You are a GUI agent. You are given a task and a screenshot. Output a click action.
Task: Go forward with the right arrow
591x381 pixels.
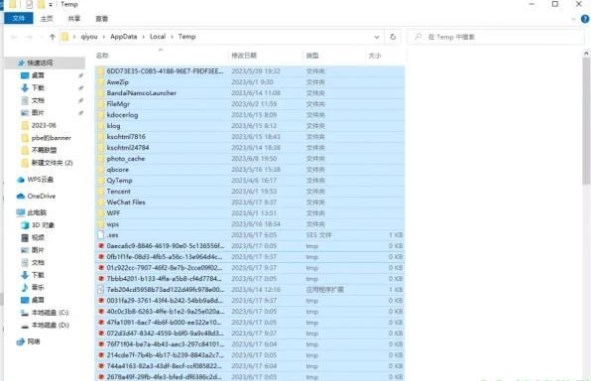29,37
